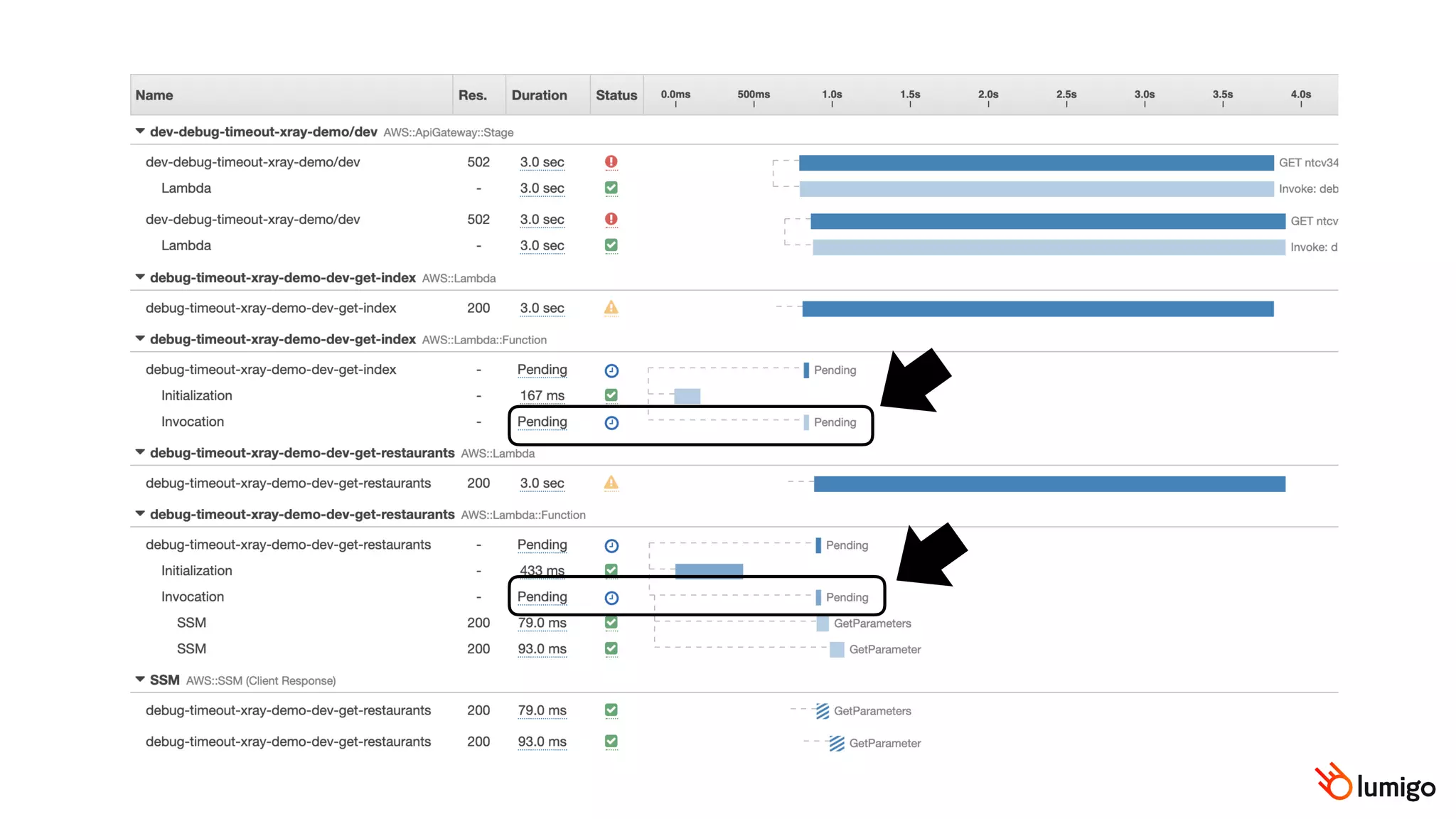
Task: Click red error icon on second API Gateway row
Action: point(611,220)
